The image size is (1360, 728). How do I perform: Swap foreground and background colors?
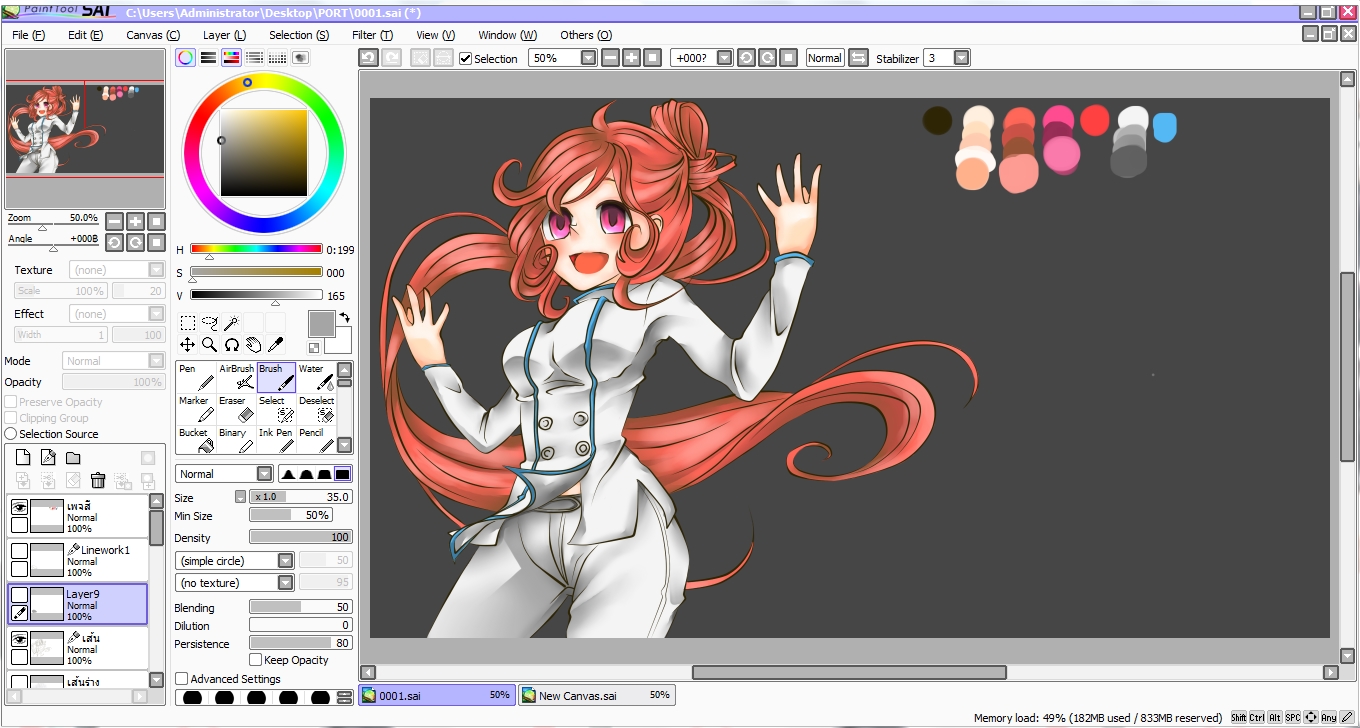coord(344,318)
